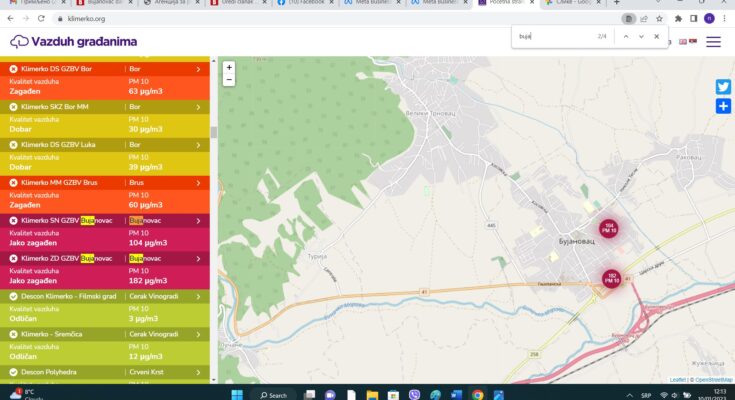Go to previous find-in-page result

pos(625,36)
